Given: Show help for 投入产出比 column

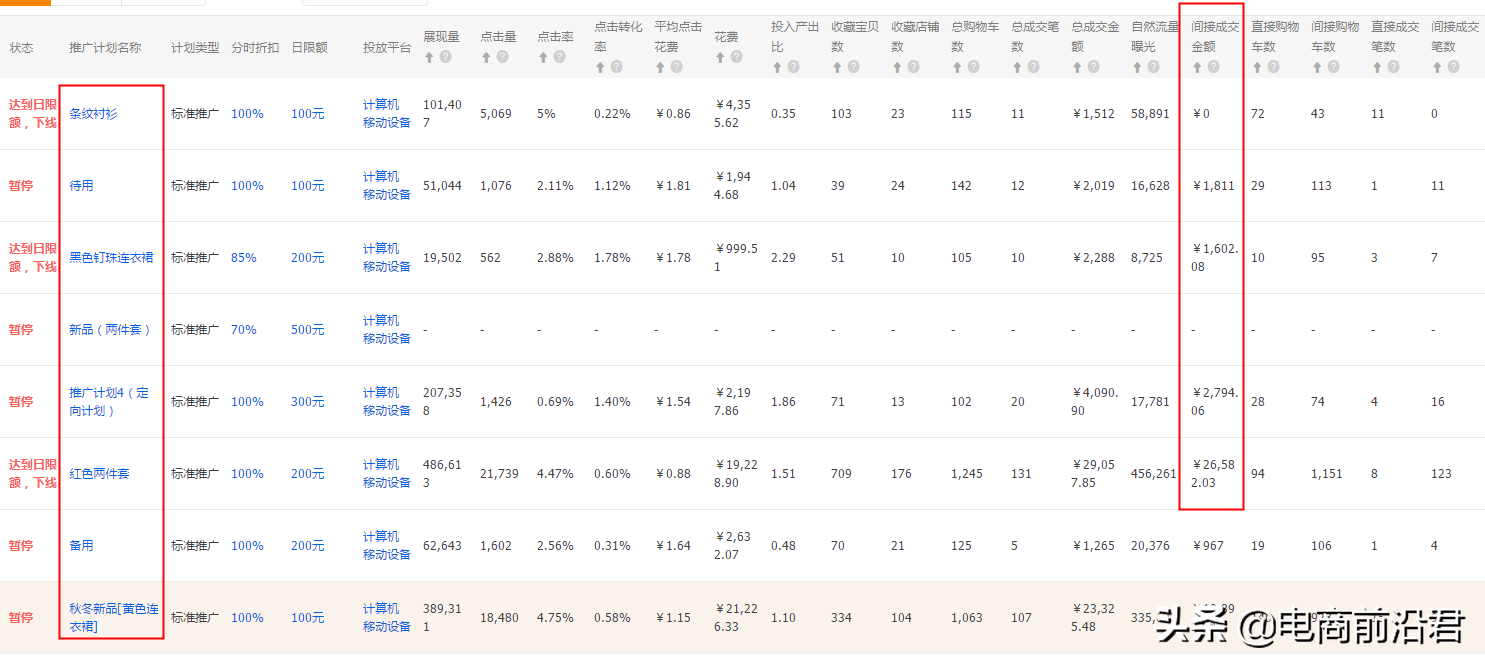Looking at the screenshot, I should [793, 67].
